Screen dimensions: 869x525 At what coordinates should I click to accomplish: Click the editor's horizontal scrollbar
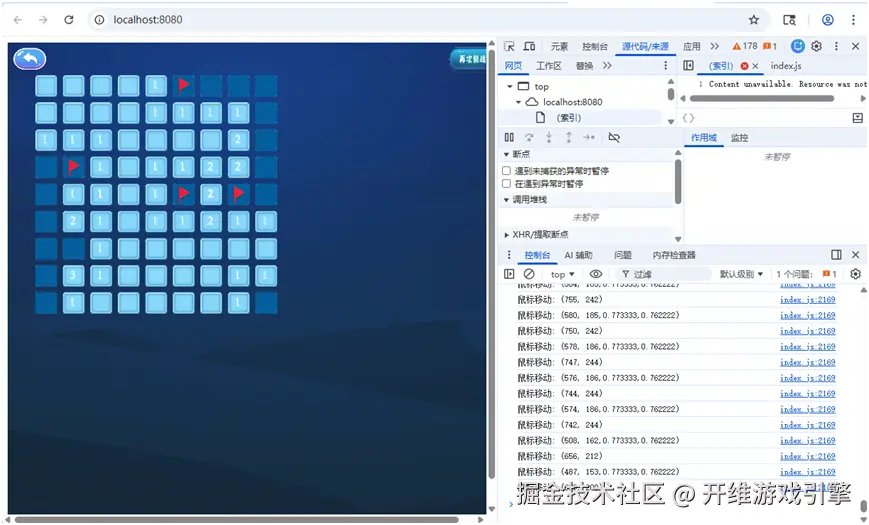click(762, 98)
